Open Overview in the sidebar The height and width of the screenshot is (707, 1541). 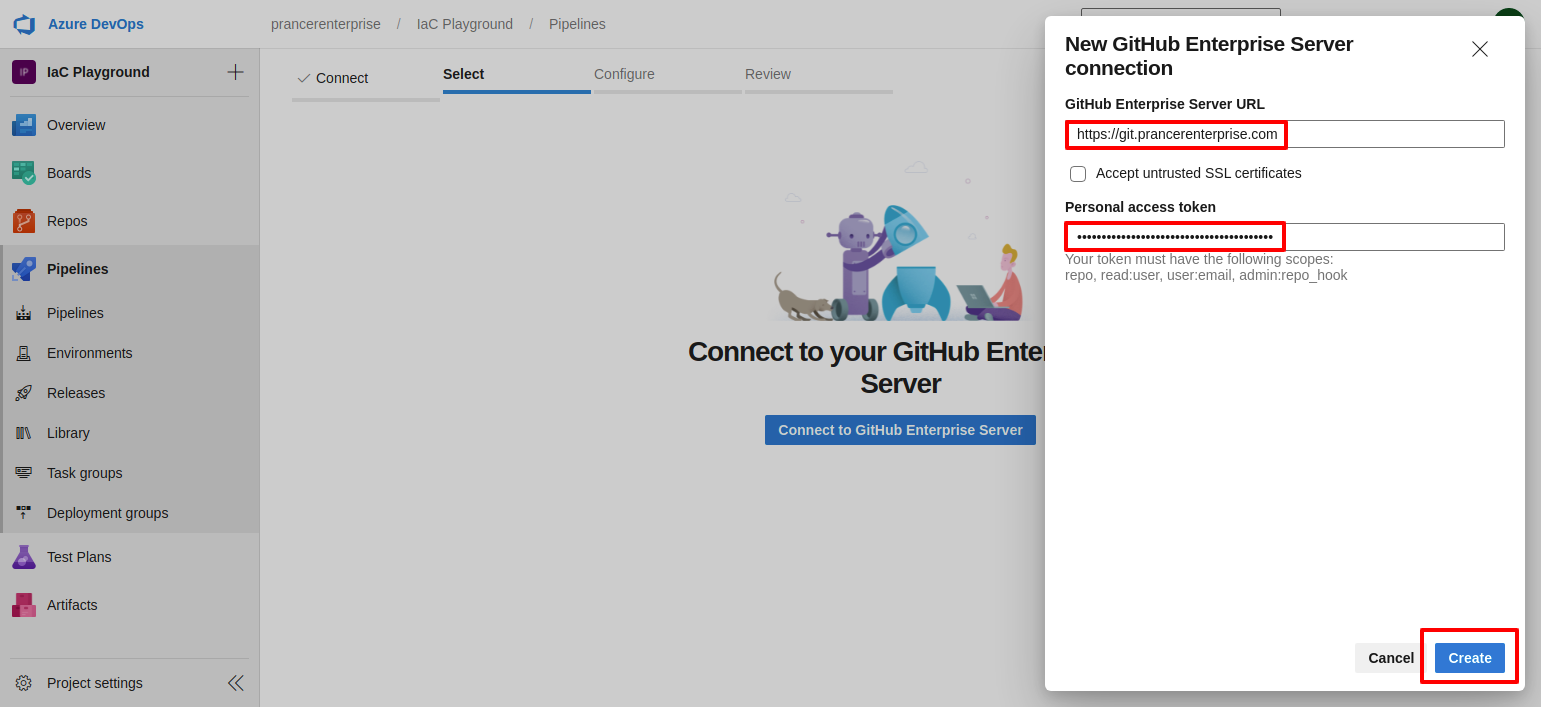pos(76,125)
